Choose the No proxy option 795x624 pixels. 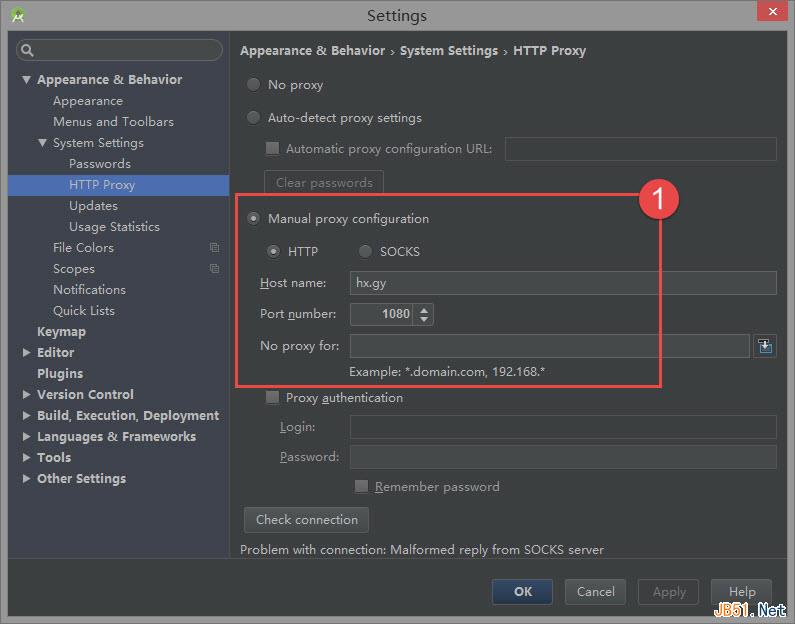254,85
